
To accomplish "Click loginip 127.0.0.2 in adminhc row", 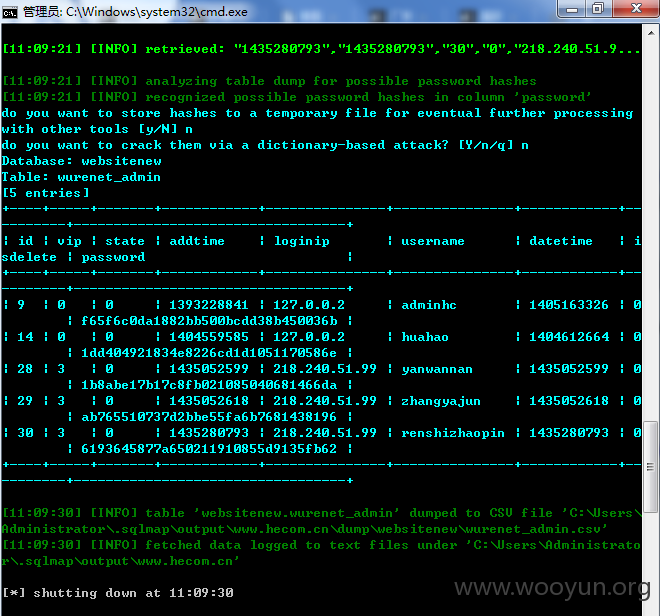I will click(x=309, y=305).
